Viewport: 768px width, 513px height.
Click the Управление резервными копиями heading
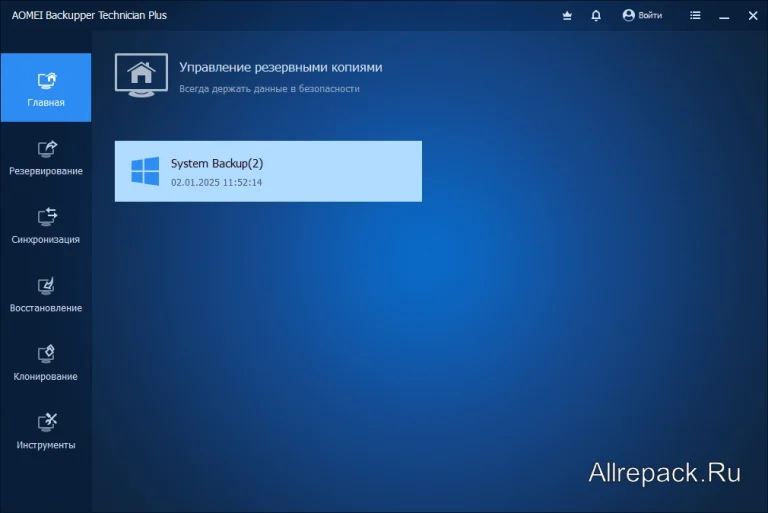click(x=281, y=68)
